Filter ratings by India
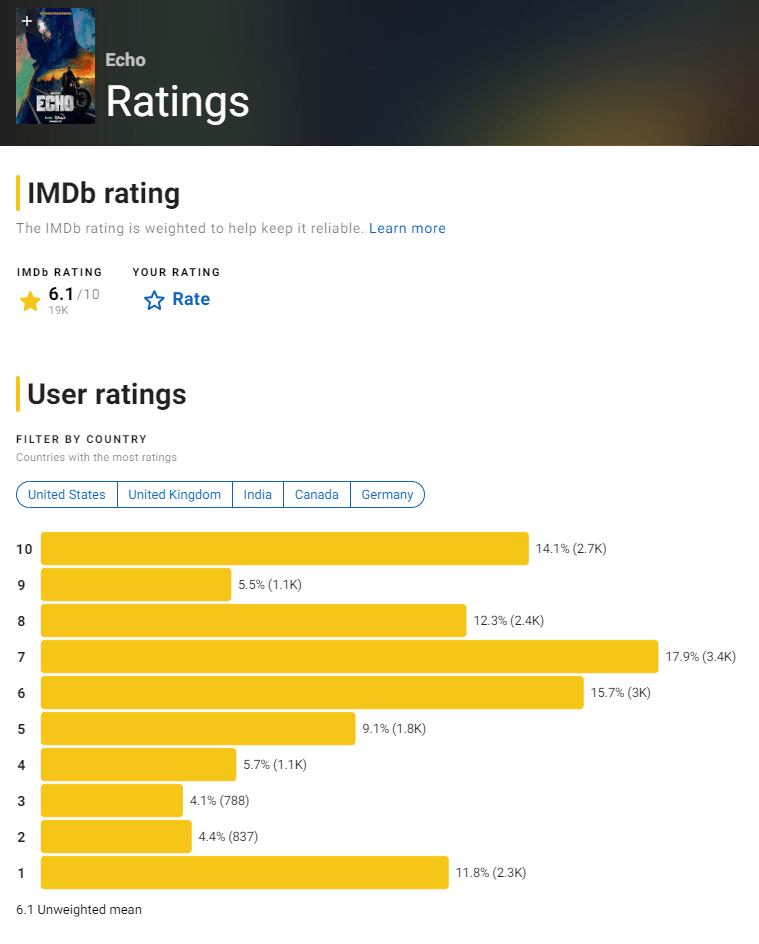 click(258, 495)
